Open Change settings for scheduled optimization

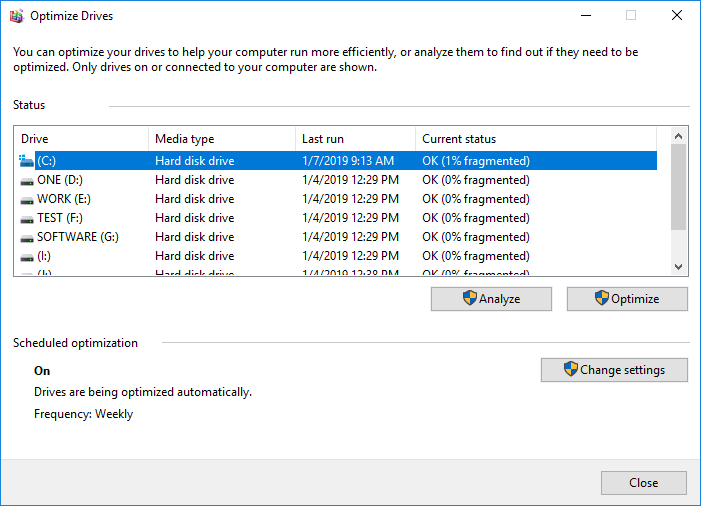[x=614, y=370]
